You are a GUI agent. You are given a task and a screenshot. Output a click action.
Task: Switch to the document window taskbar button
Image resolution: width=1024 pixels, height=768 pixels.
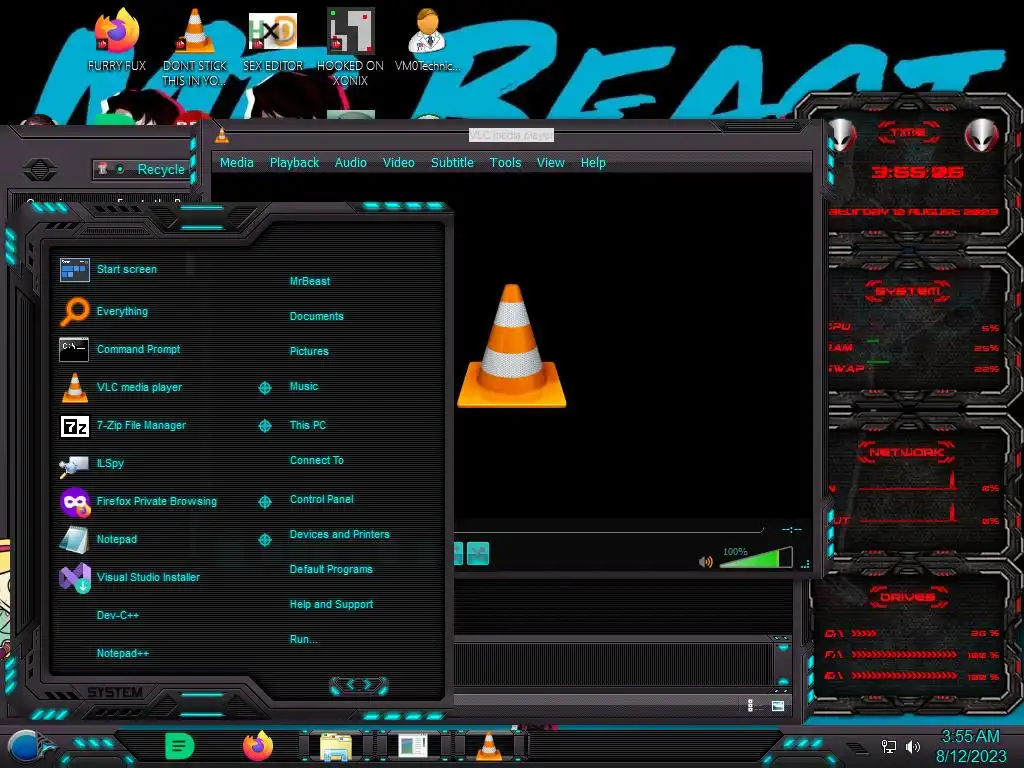point(413,746)
